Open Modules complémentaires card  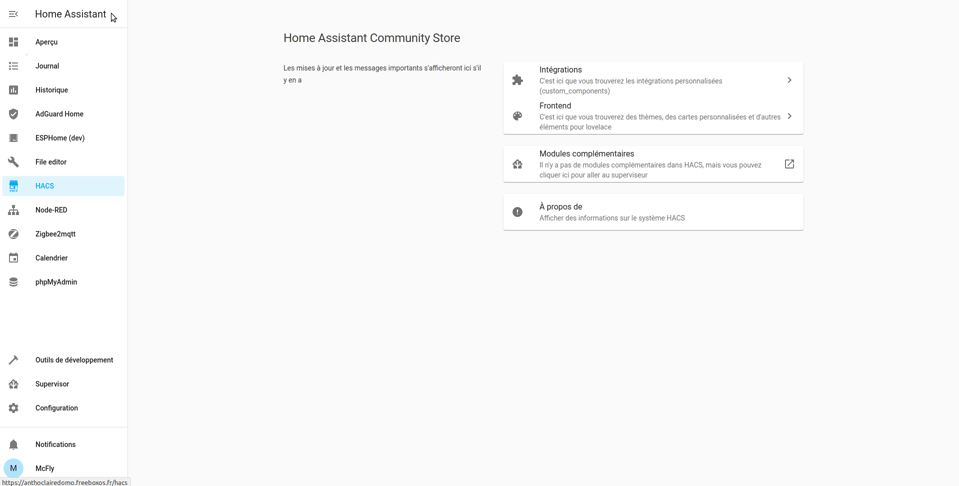[x=653, y=164]
